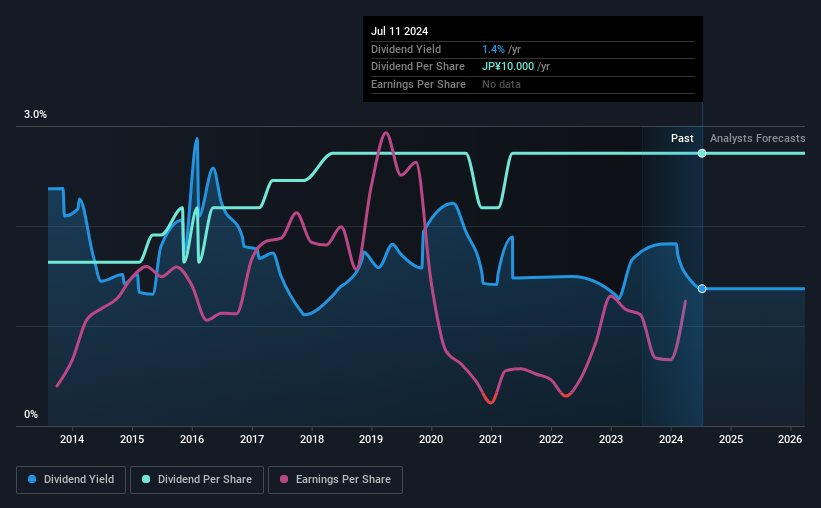
Task: Click the 1.4% dividend yield value
Action: pyautogui.click(x=493, y=49)
